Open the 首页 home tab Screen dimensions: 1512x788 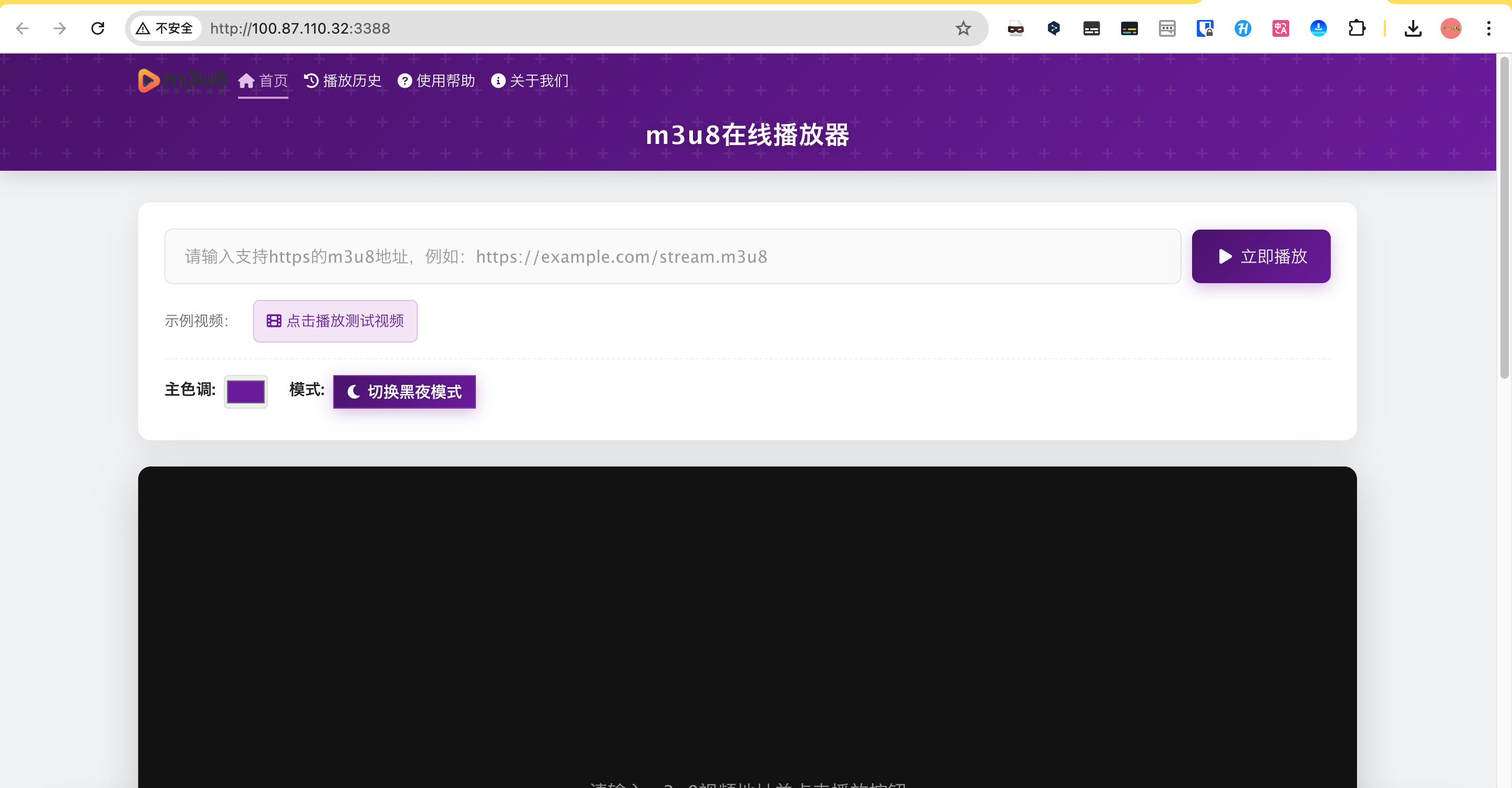pos(263,80)
